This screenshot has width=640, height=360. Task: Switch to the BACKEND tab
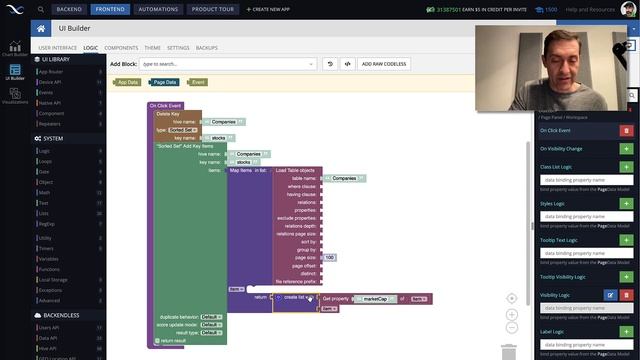point(69,9)
